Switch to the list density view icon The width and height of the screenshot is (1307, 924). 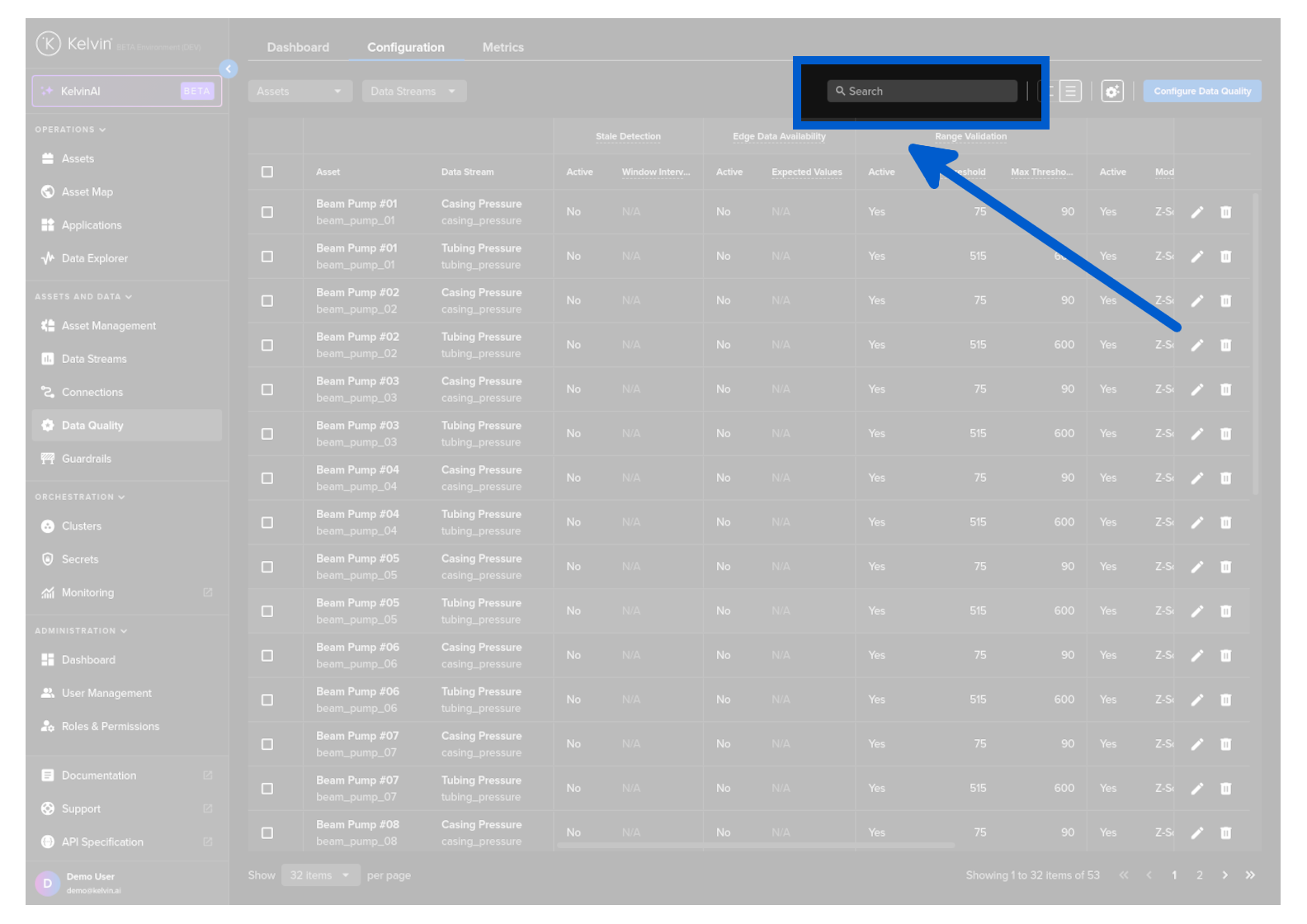(1070, 92)
